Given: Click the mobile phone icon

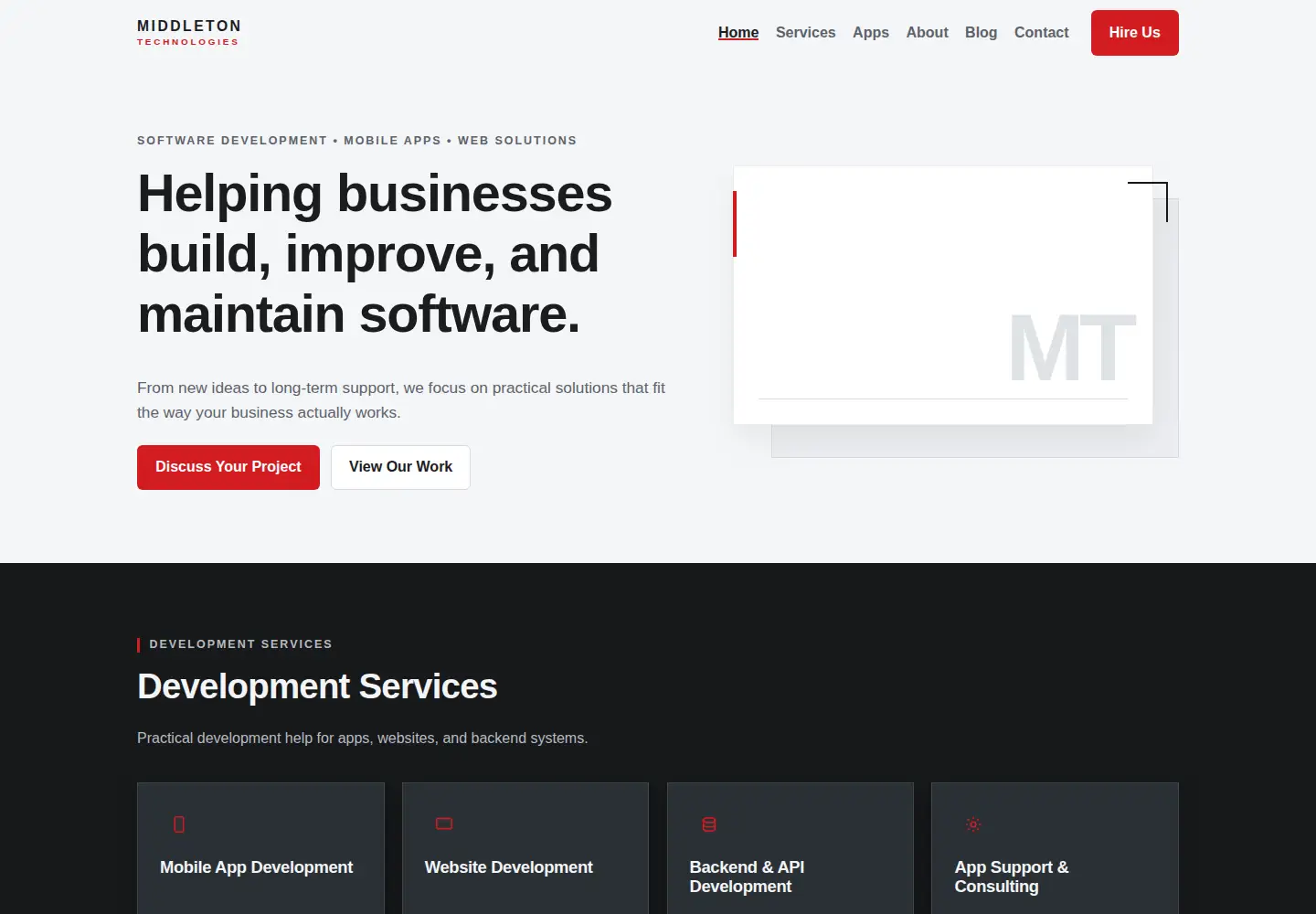Looking at the screenshot, I should point(179,824).
